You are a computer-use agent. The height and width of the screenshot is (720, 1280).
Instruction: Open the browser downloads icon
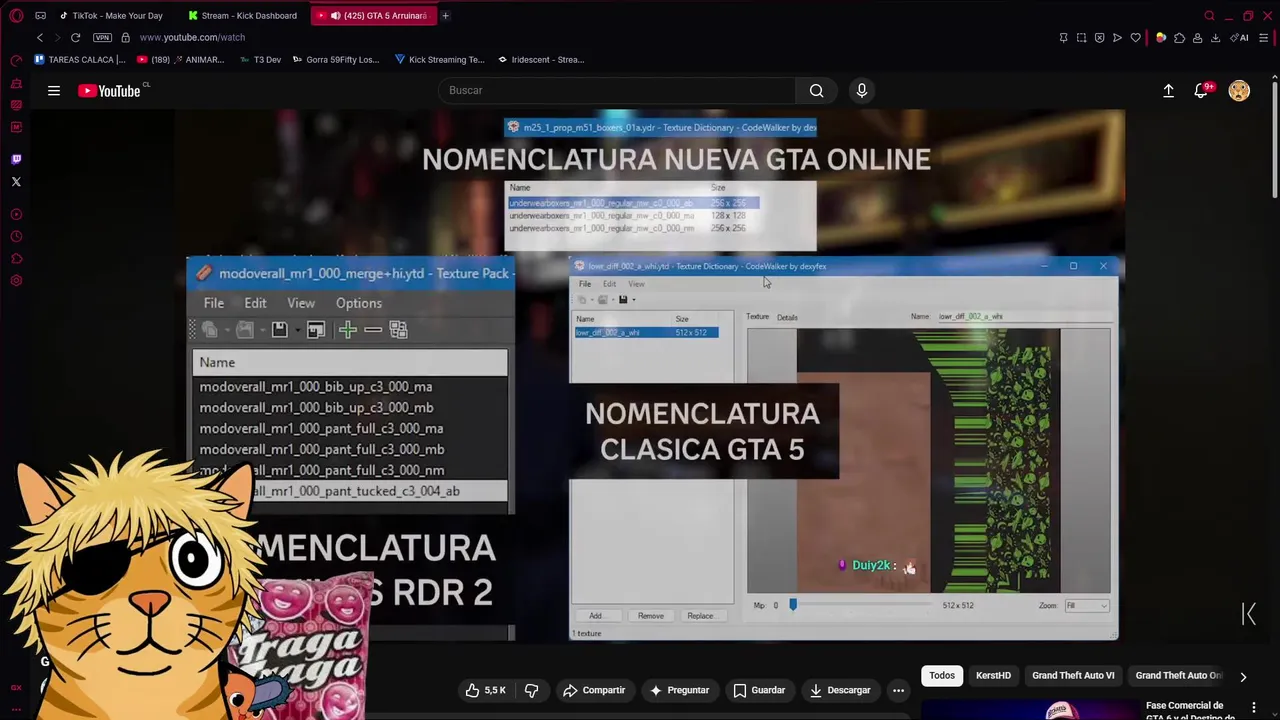click(1215, 38)
